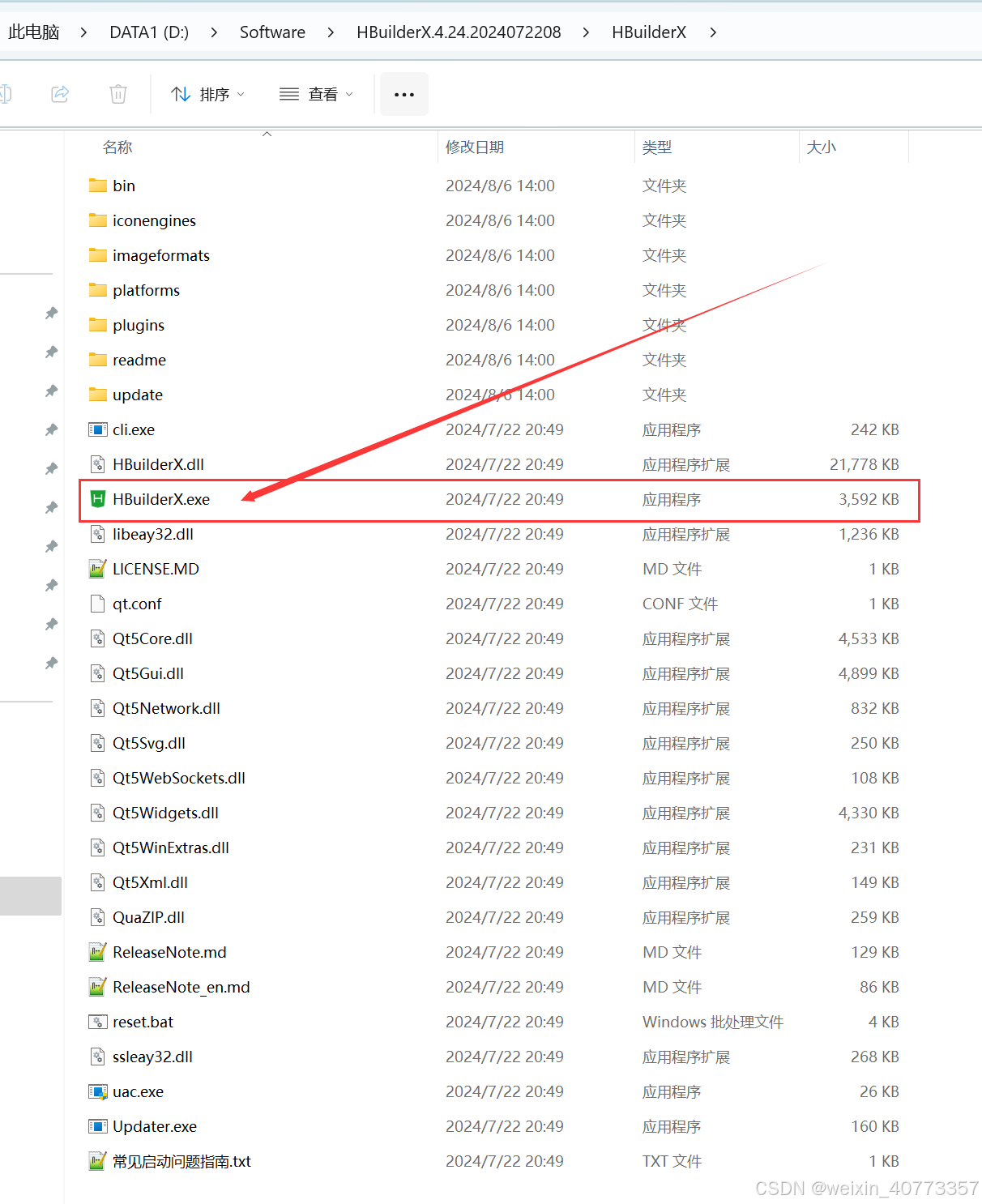Expand chevron after DATA1 (D:) breadcrumb

(x=214, y=32)
